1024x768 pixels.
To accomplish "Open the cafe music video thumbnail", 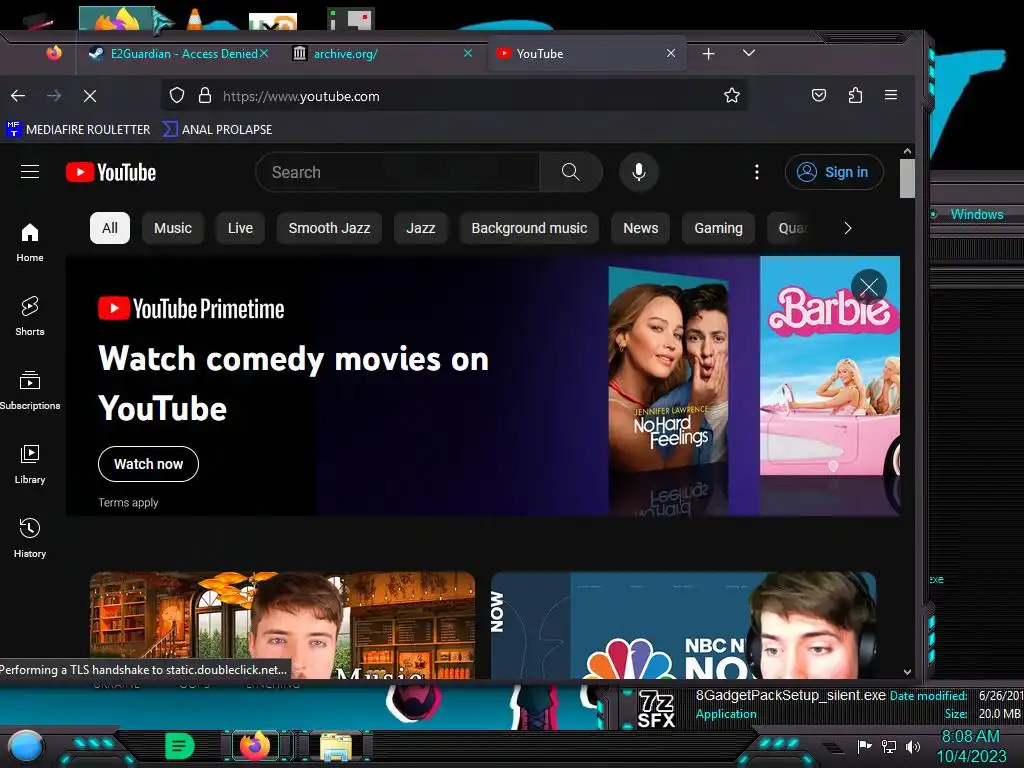I will (x=282, y=625).
